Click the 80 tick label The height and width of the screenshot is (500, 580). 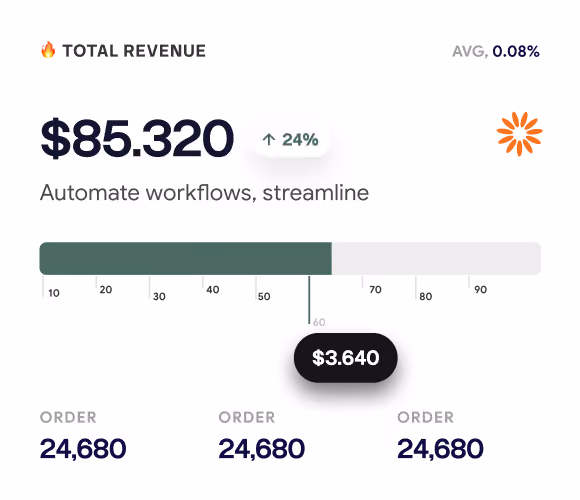(426, 296)
